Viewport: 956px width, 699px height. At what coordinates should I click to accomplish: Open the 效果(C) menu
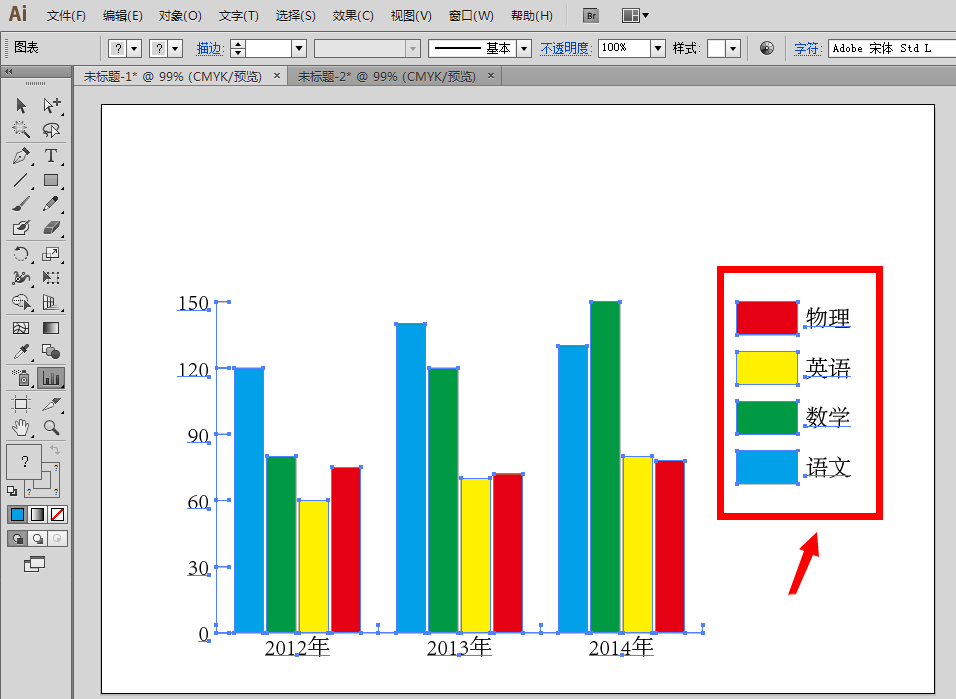pos(353,16)
